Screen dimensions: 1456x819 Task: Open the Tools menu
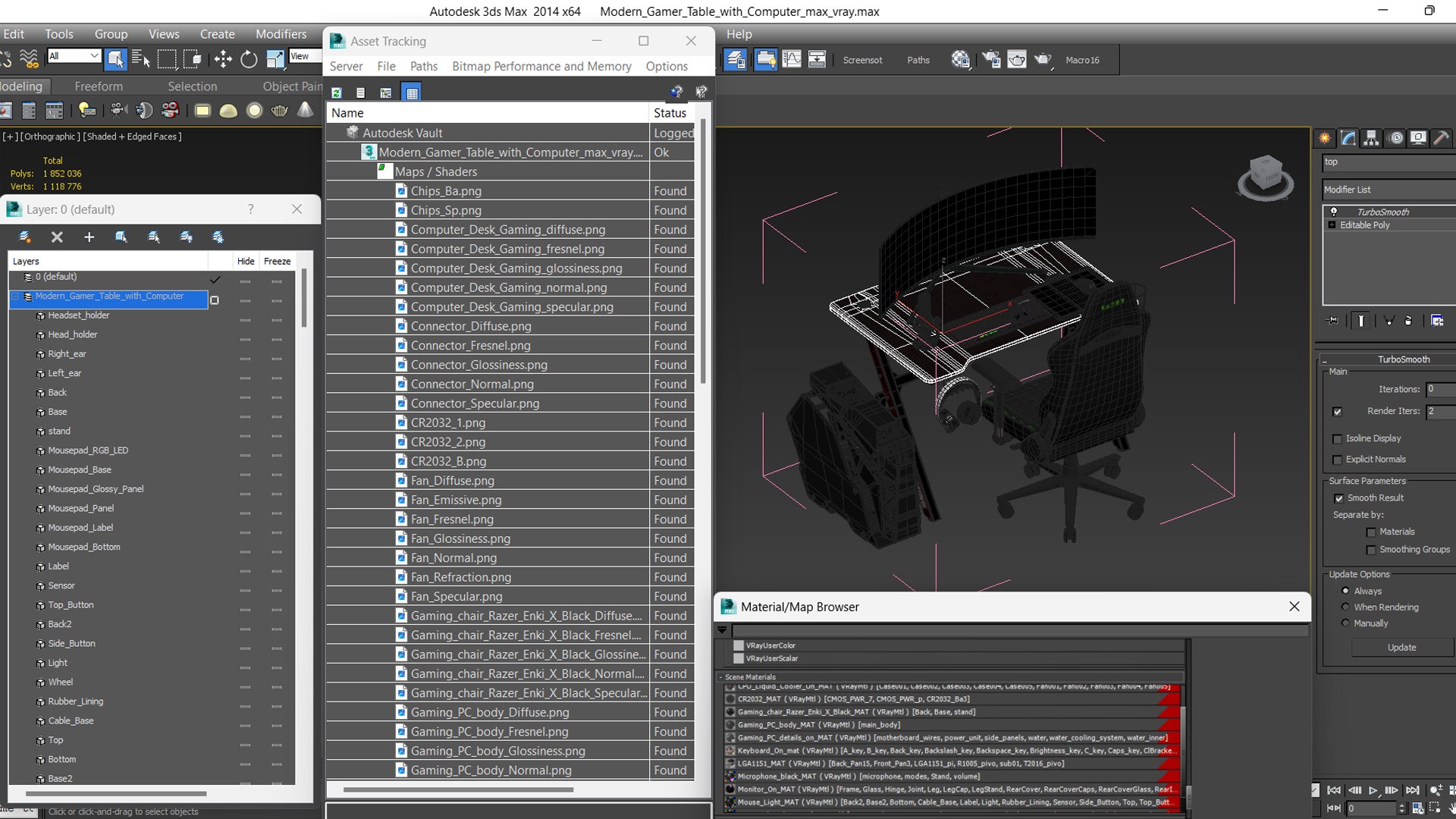tap(59, 34)
